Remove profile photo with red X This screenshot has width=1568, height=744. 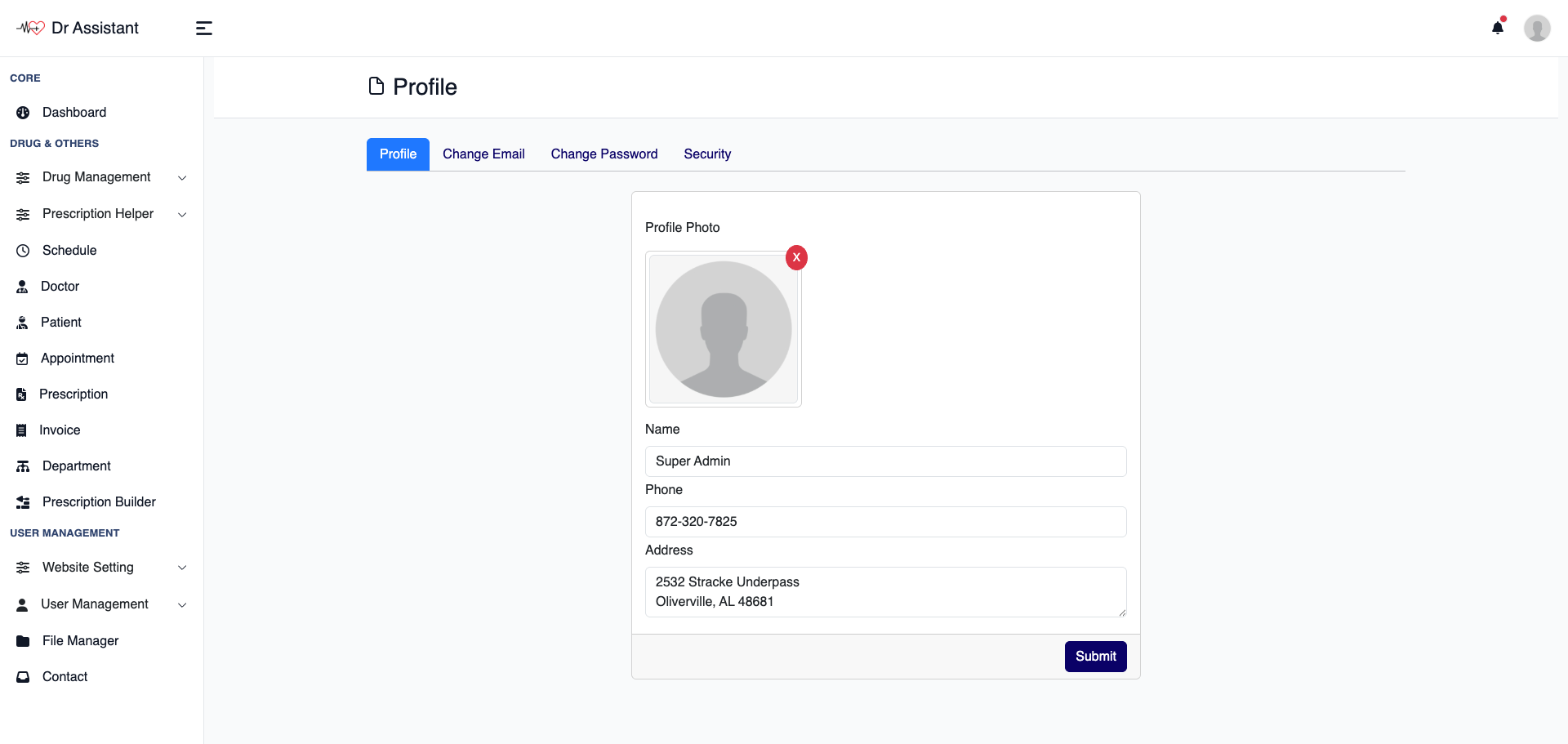click(796, 257)
